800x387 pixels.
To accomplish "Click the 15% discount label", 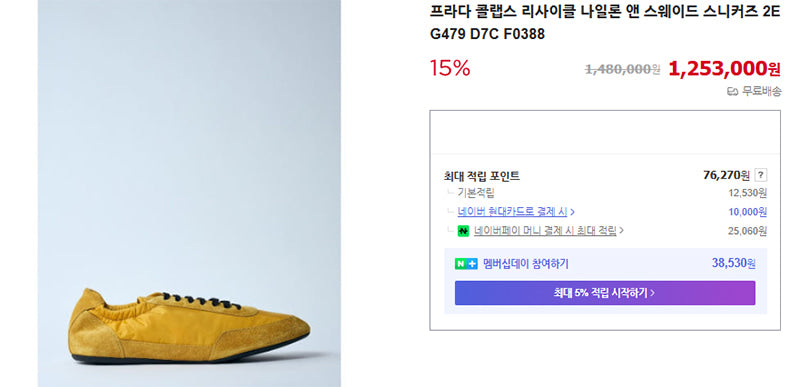I will [x=449, y=68].
